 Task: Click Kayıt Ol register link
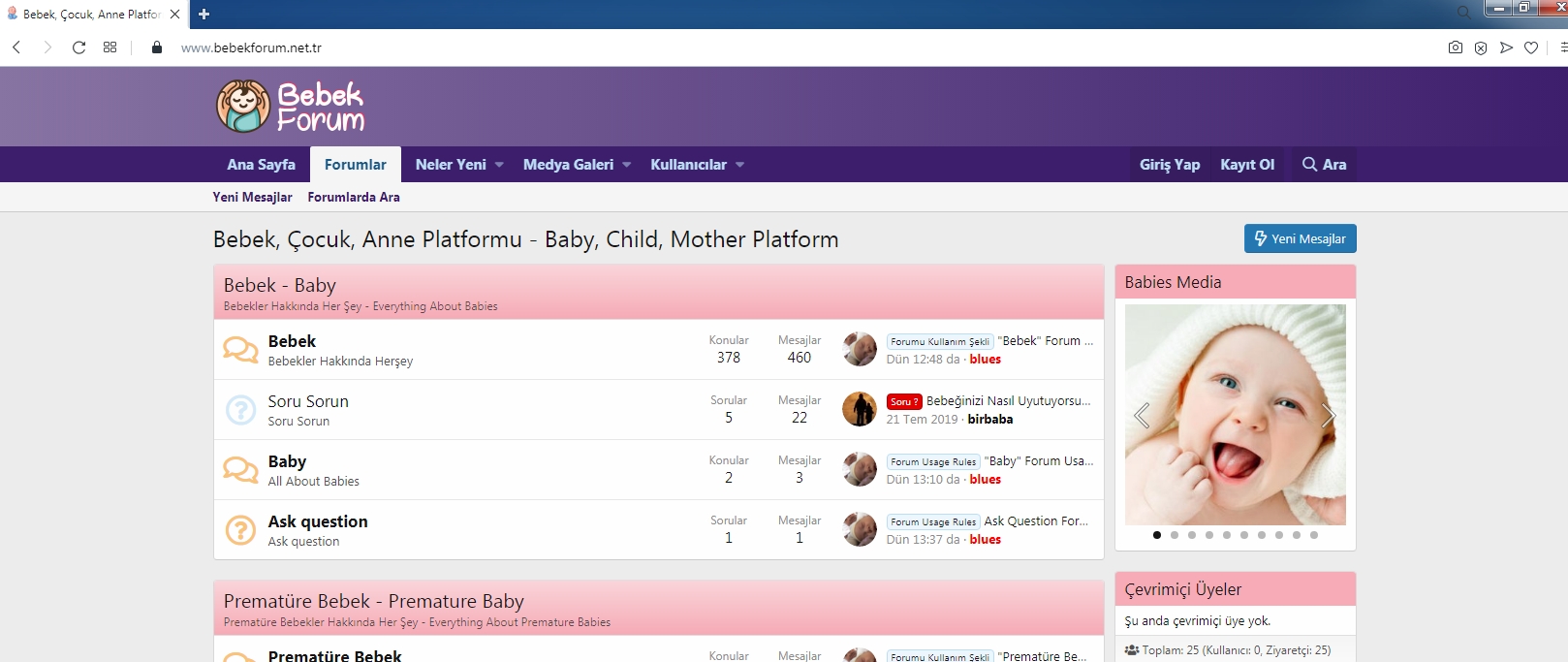click(x=1247, y=165)
